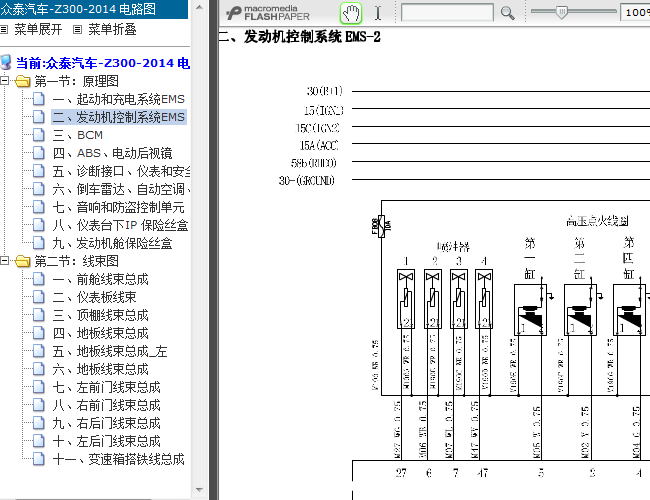
Task: Click the page icon beside 九、发动机舱保险丝盒
Action: coord(39,243)
